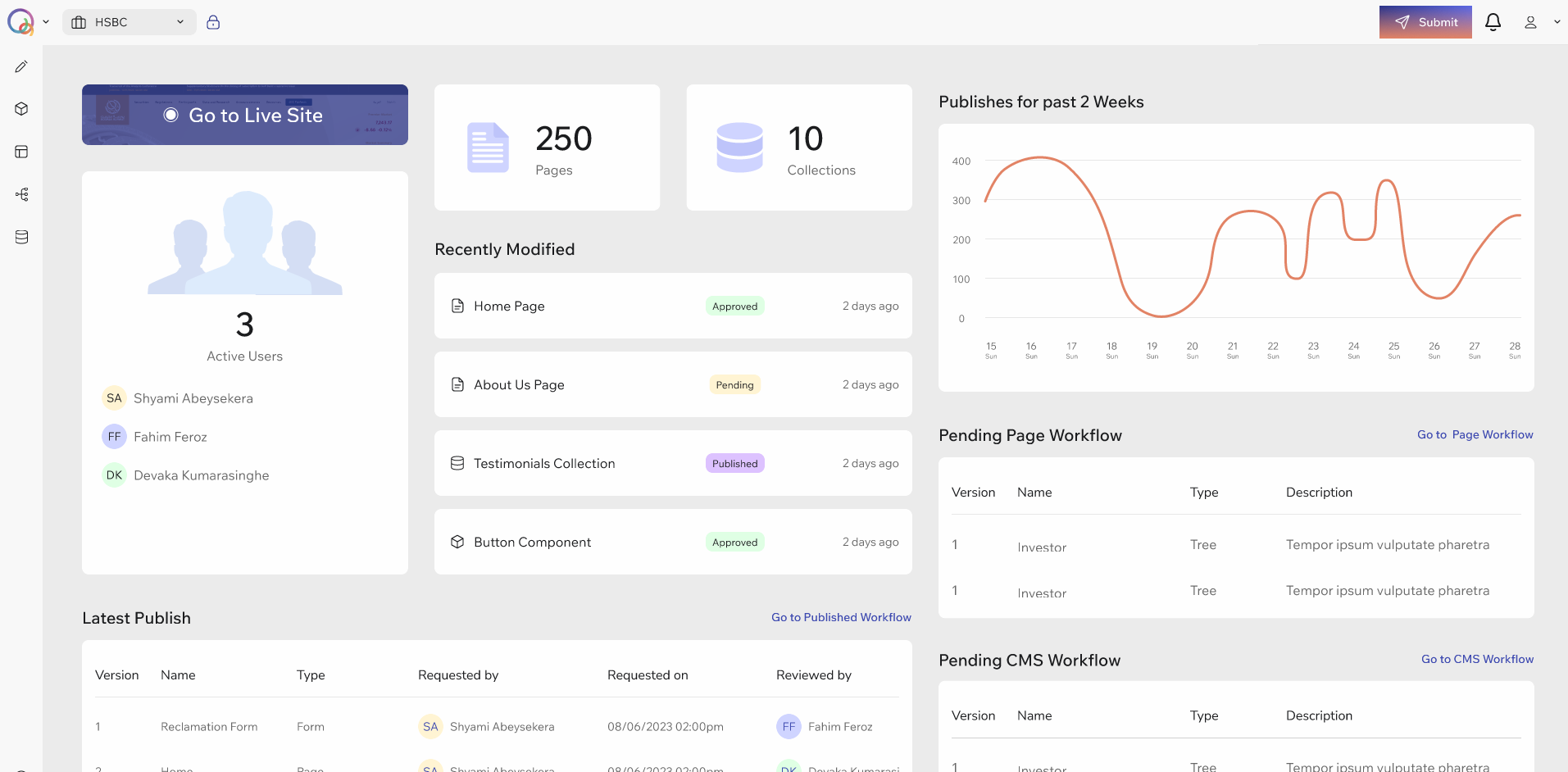Click the app logo in top-left corner
This screenshot has height=772, width=1568.
coord(20,22)
